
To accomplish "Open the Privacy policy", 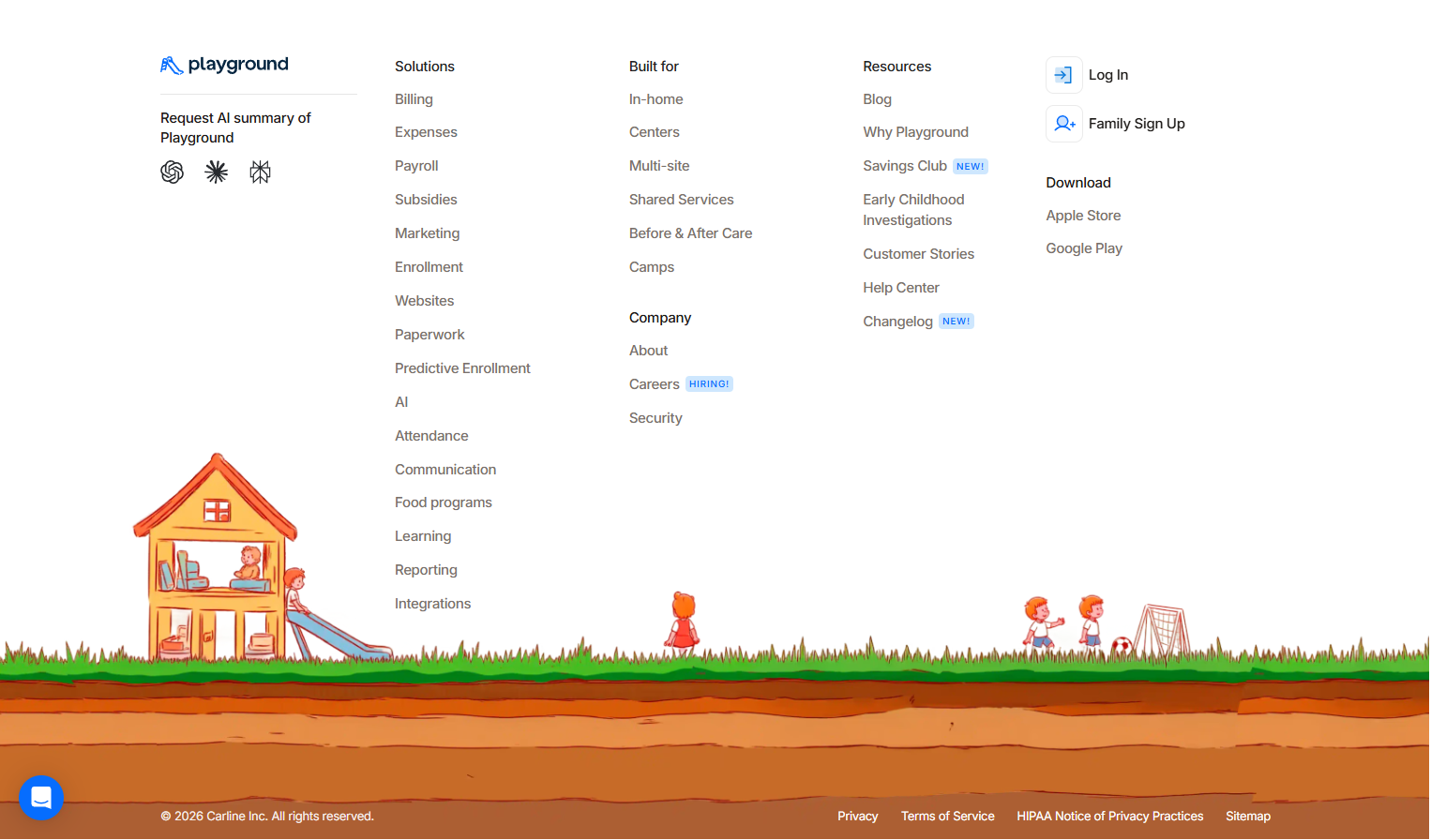I will [857, 817].
